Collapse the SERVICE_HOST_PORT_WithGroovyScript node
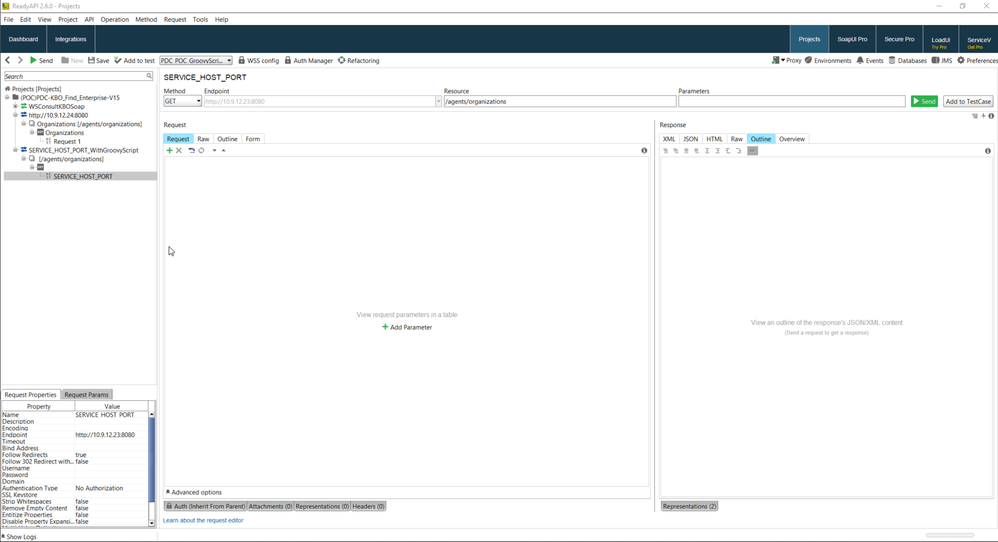 [x=15, y=150]
